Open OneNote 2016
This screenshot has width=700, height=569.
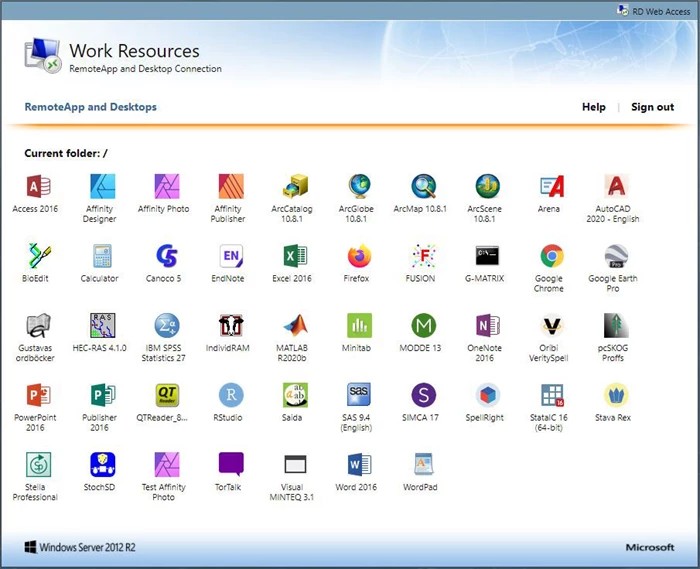pyautogui.click(x=488, y=325)
